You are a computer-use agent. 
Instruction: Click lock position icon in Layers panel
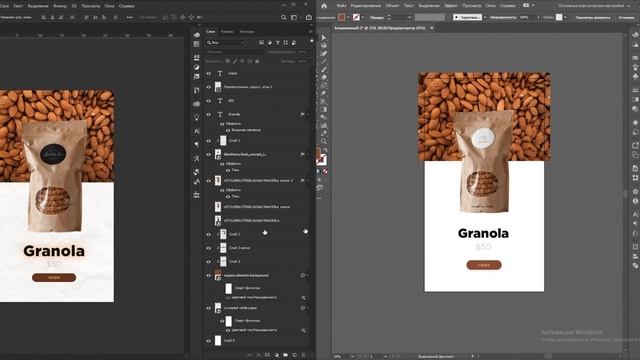coord(242,61)
